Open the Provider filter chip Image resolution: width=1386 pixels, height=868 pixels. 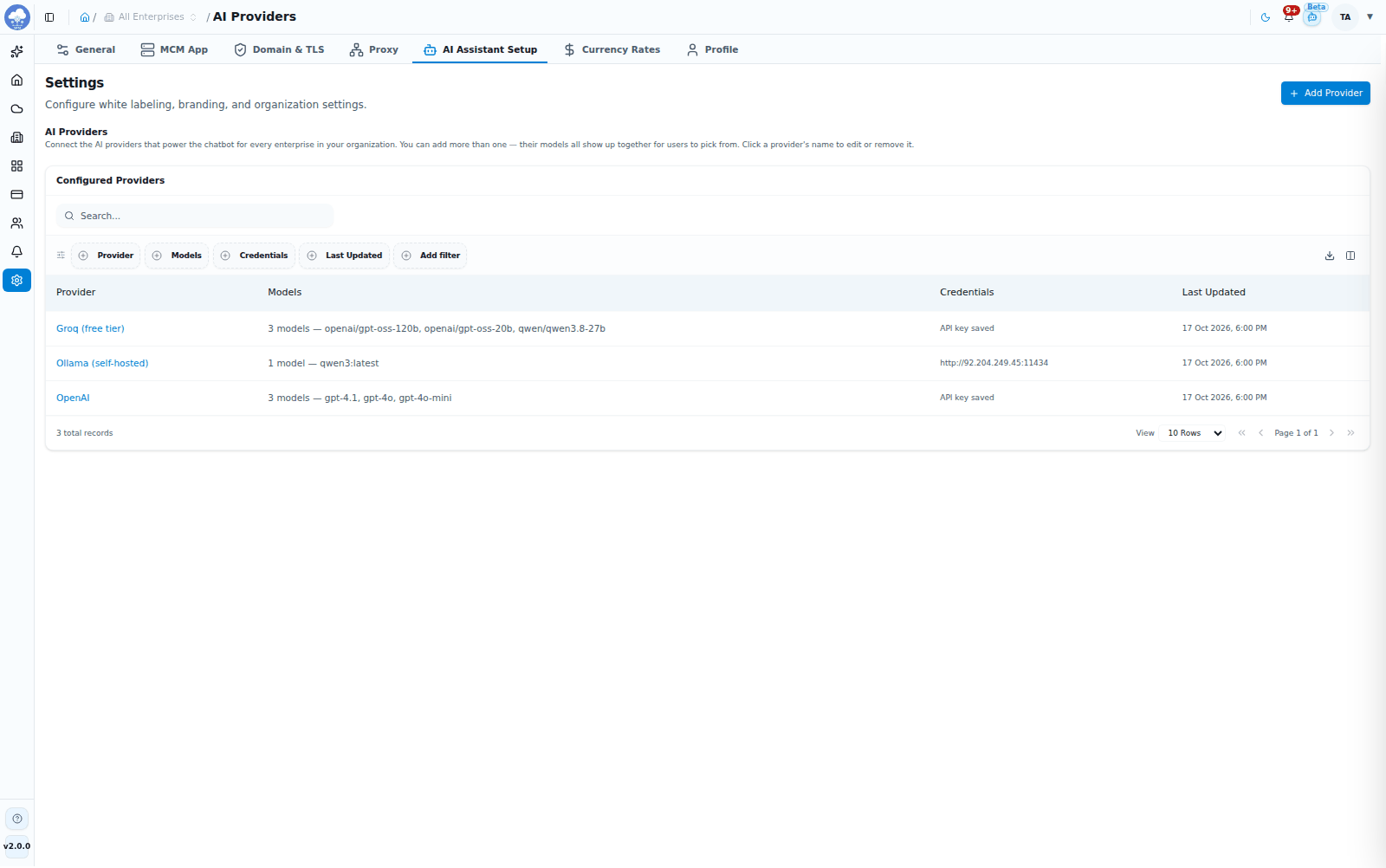coord(106,256)
